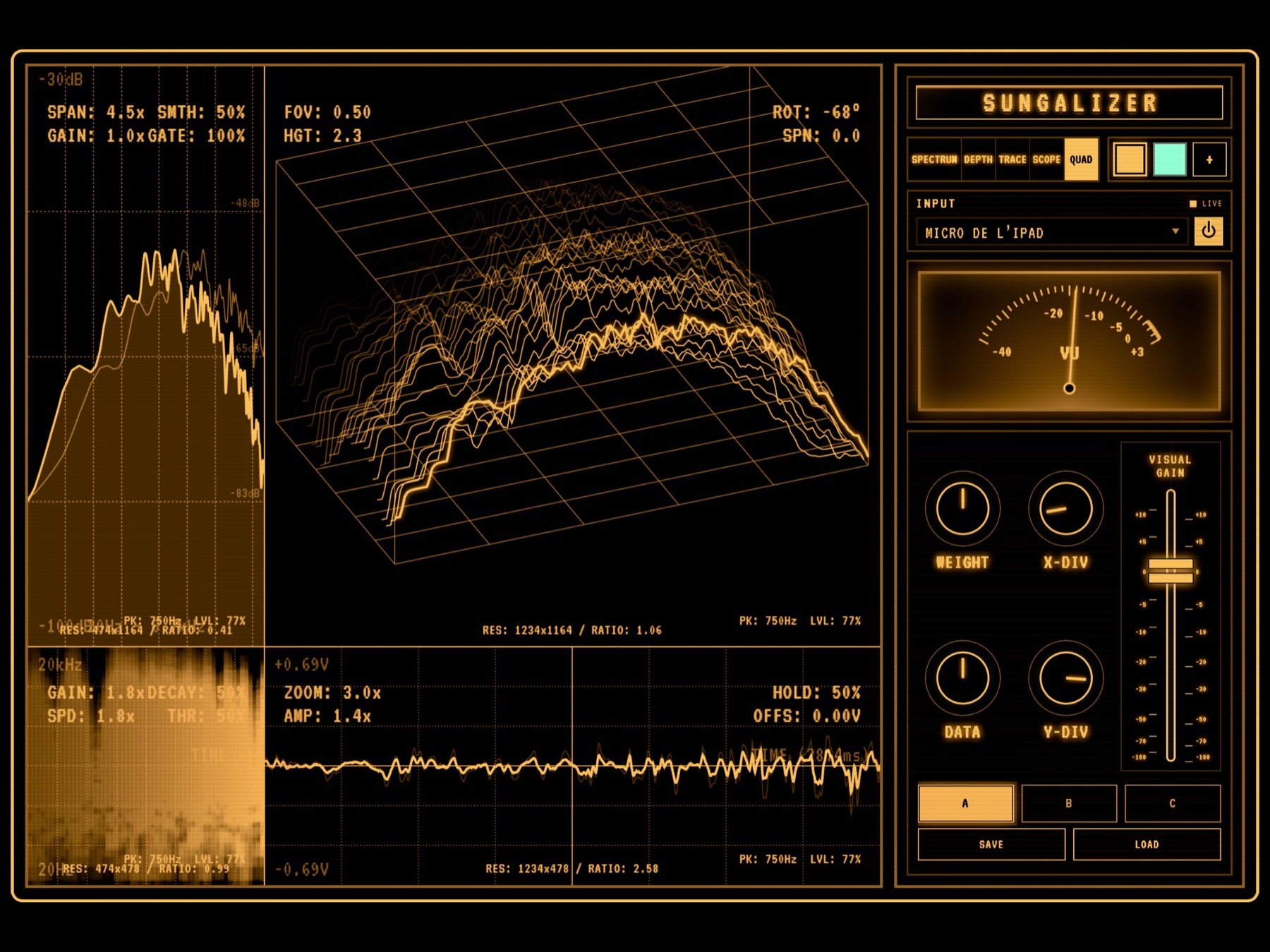Click the VISUAL GAIN slider handle
Image resolution: width=1270 pixels, height=952 pixels.
(1171, 571)
